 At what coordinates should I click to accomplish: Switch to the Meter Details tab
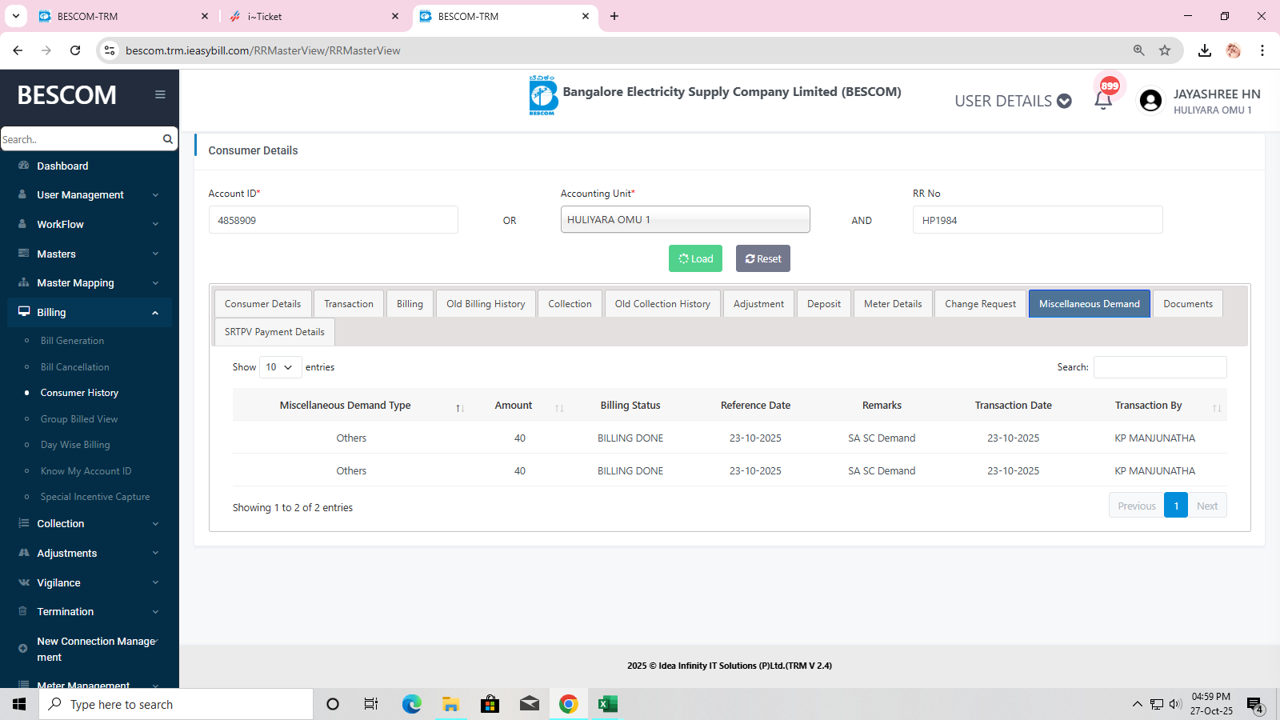pyautogui.click(x=892, y=304)
